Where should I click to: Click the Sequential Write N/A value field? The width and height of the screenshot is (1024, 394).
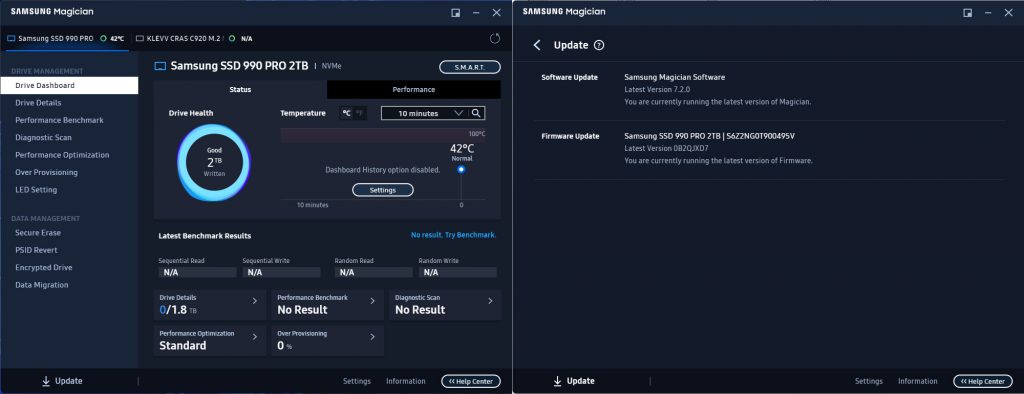tap(281, 272)
